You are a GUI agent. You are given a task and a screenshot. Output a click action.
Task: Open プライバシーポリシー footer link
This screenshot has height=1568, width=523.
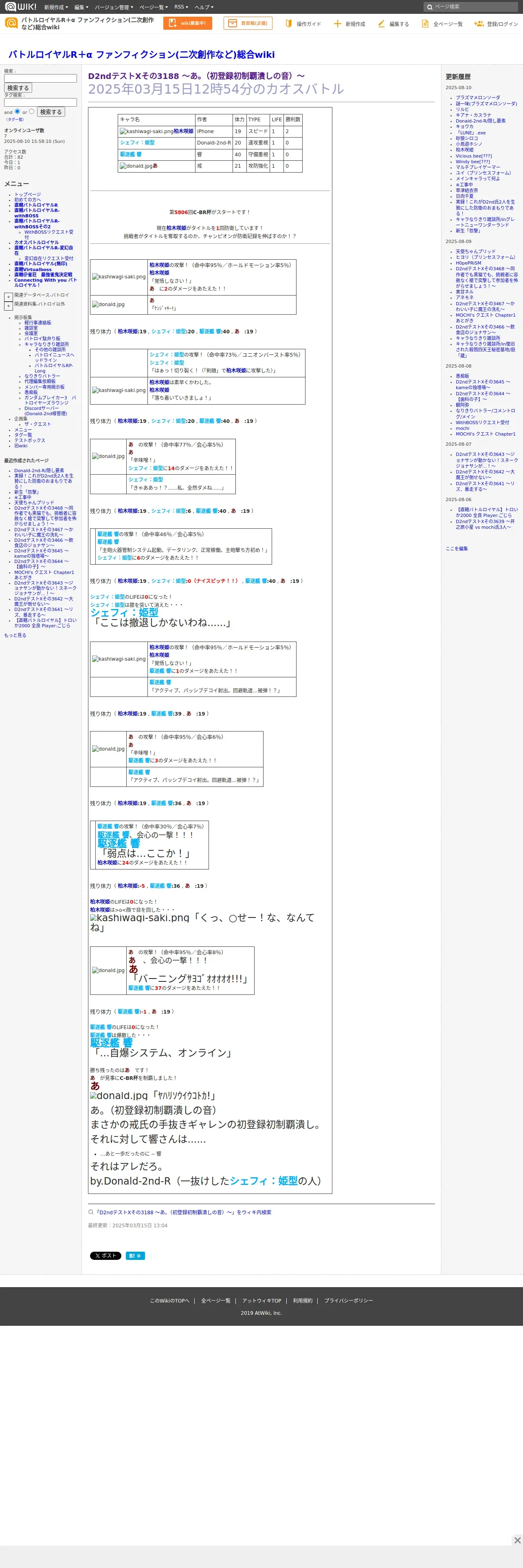(x=348, y=1300)
